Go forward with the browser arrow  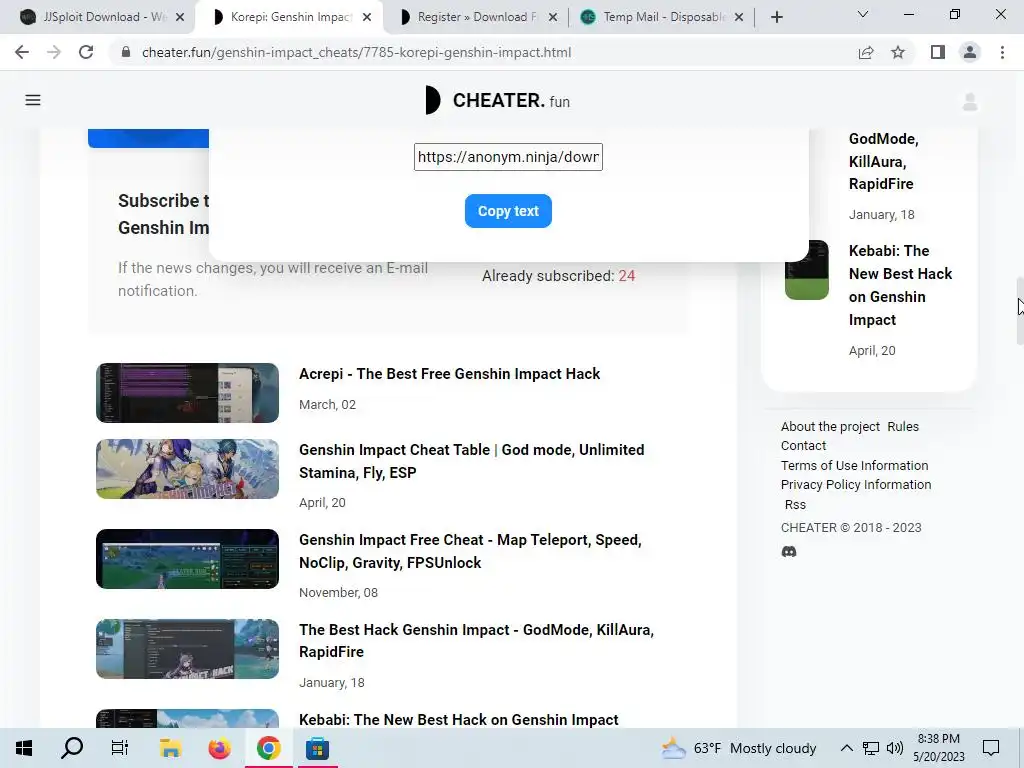click(x=54, y=52)
